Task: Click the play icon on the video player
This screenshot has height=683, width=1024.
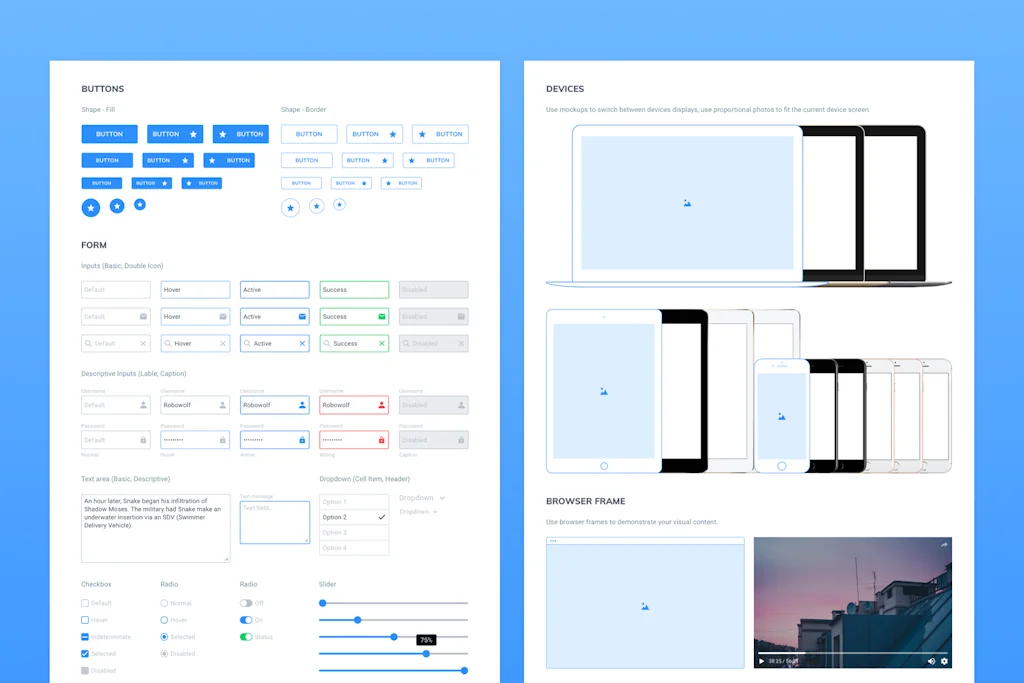Action: pyautogui.click(x=761, y=660)
